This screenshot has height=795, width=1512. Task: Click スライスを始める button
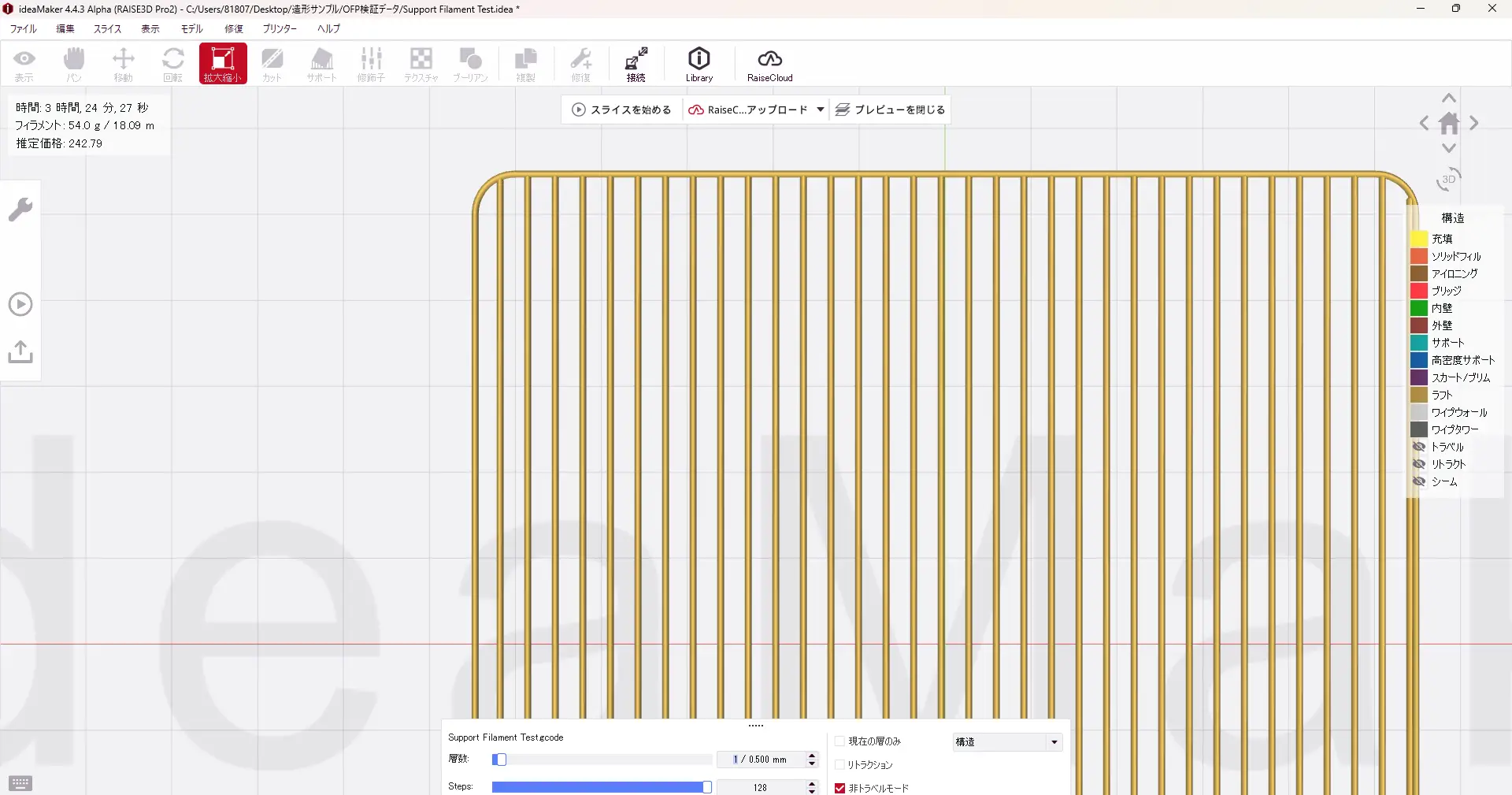(x=621, y=110)
